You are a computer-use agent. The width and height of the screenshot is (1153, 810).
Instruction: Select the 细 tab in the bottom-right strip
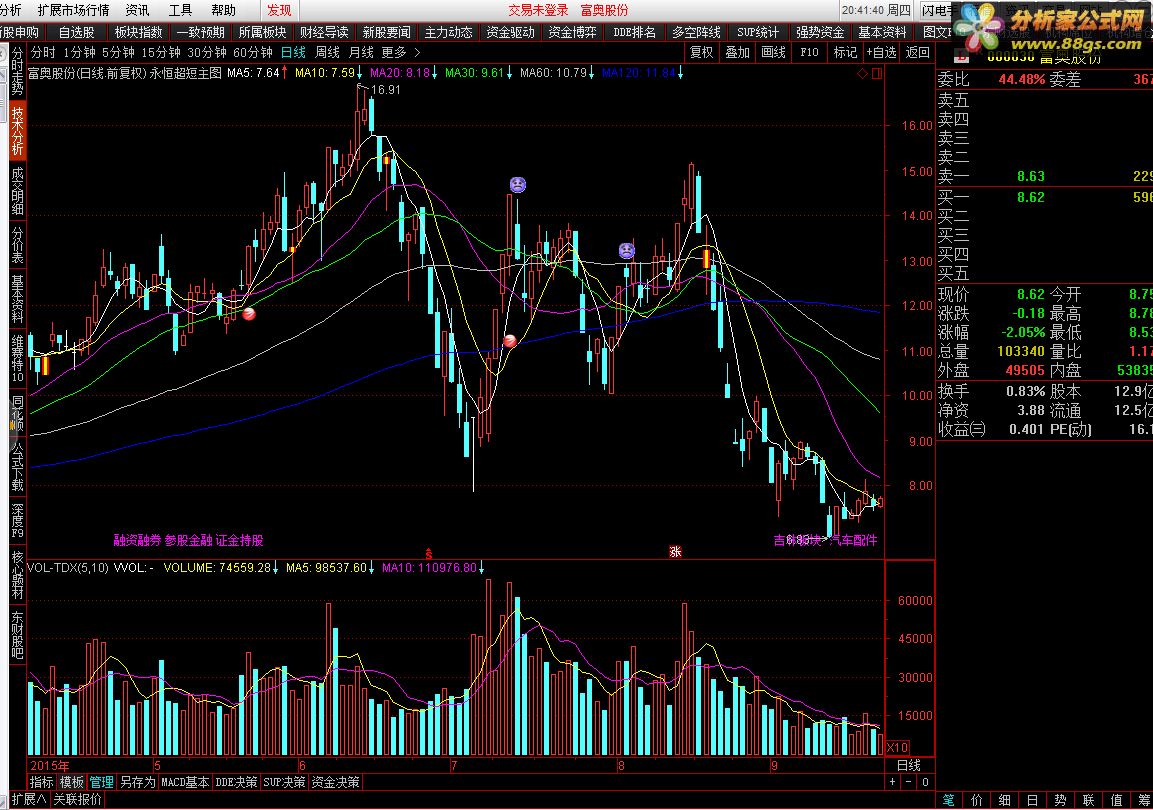point(1004,800)
